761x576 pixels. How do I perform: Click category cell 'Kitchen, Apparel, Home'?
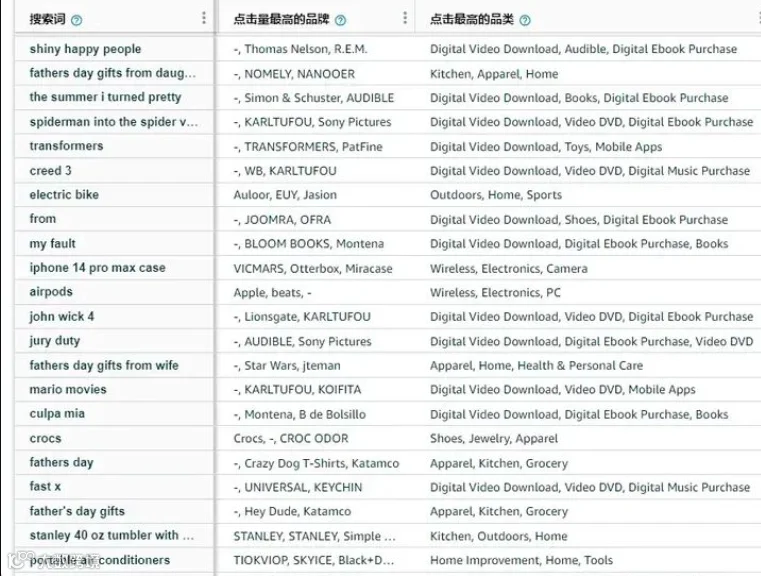[494, 74]
